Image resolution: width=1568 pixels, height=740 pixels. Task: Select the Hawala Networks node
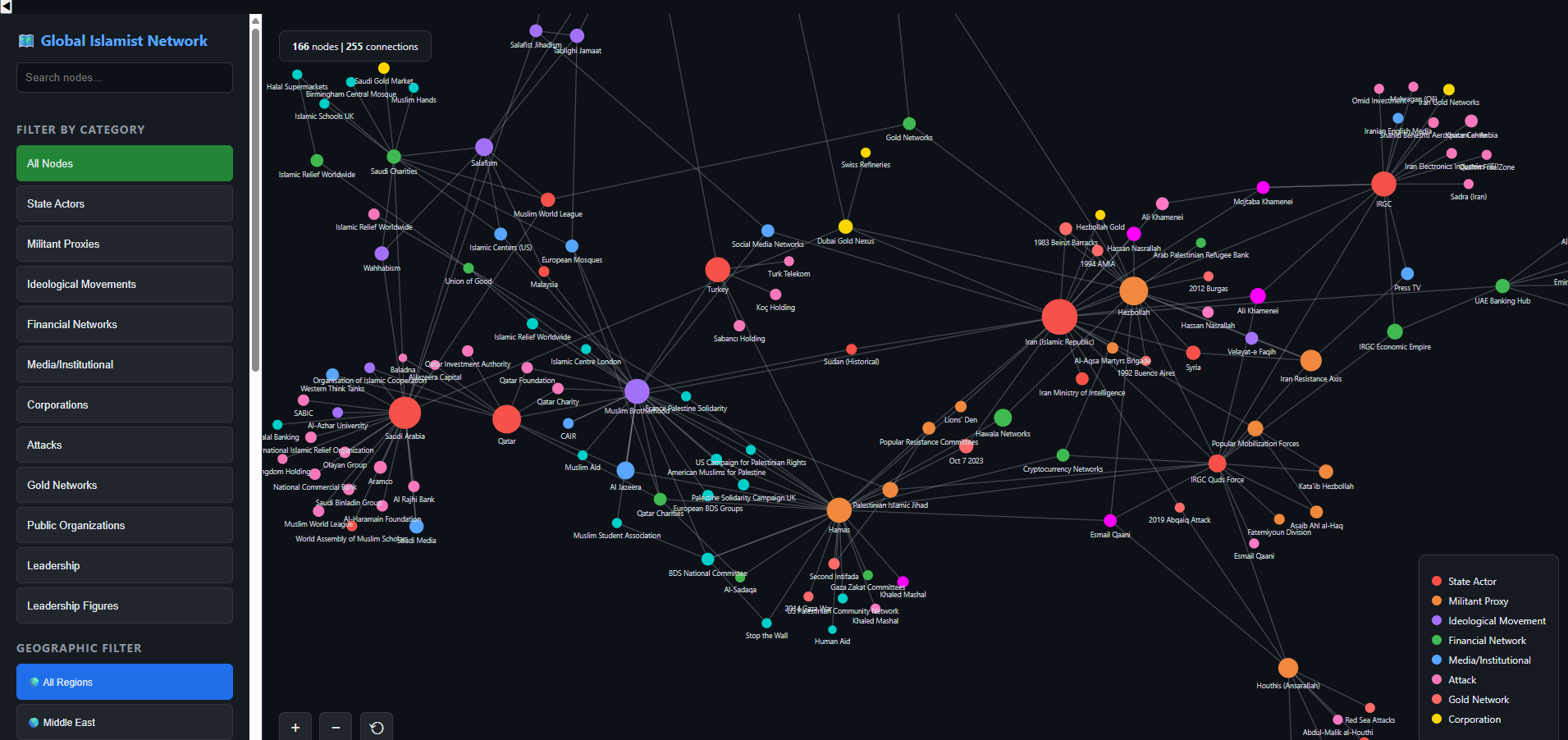pos(1003,418)
